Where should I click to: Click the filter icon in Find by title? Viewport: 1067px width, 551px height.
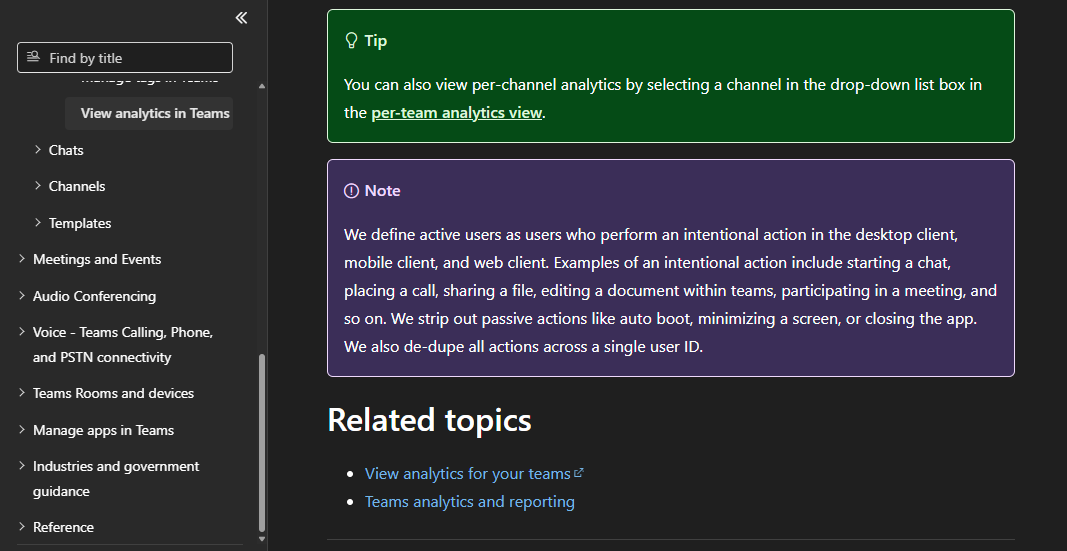pyautogui.click(x=33, y=57)
